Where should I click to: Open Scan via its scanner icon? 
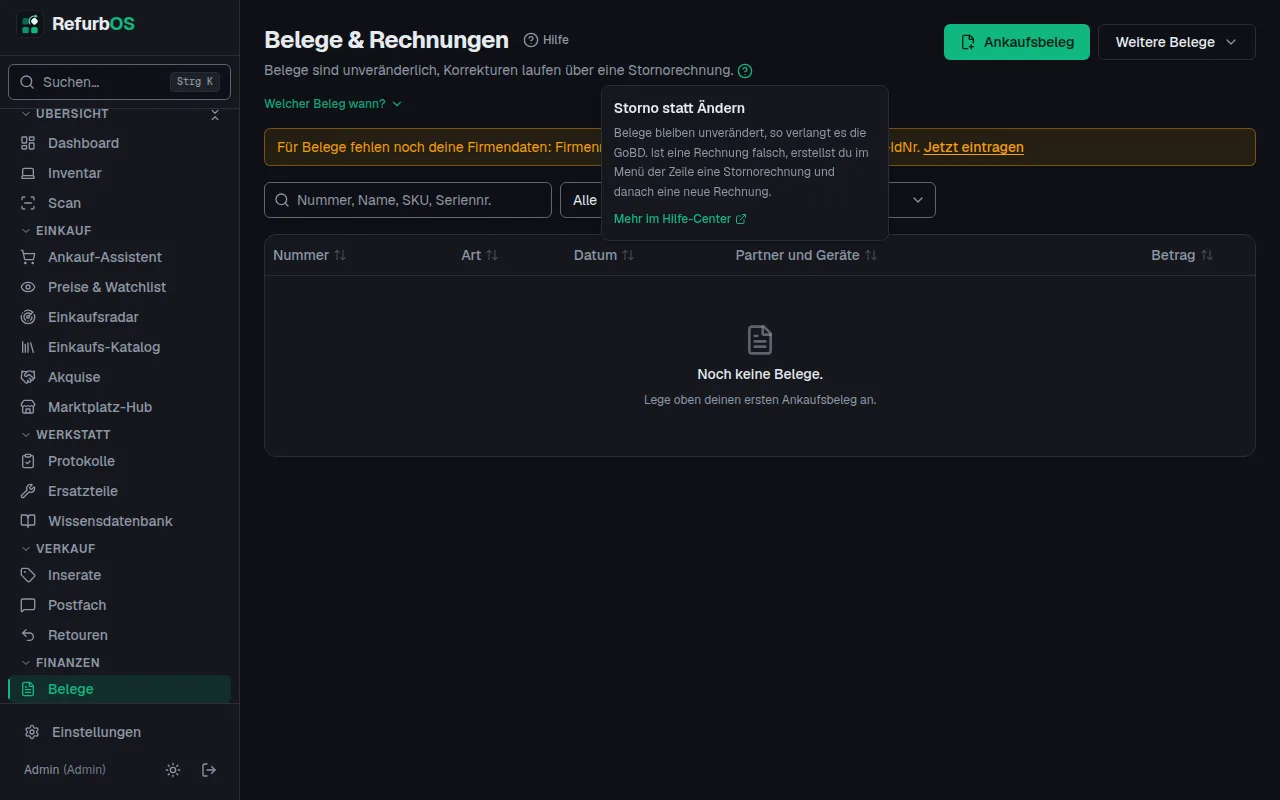(28, 203)
